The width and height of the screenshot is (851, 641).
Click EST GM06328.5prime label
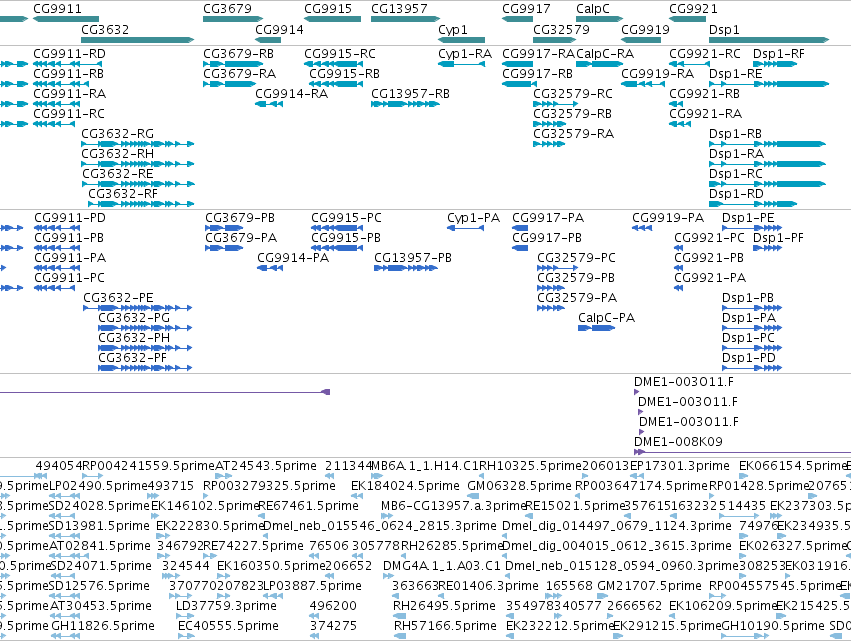tap(519, 485)
